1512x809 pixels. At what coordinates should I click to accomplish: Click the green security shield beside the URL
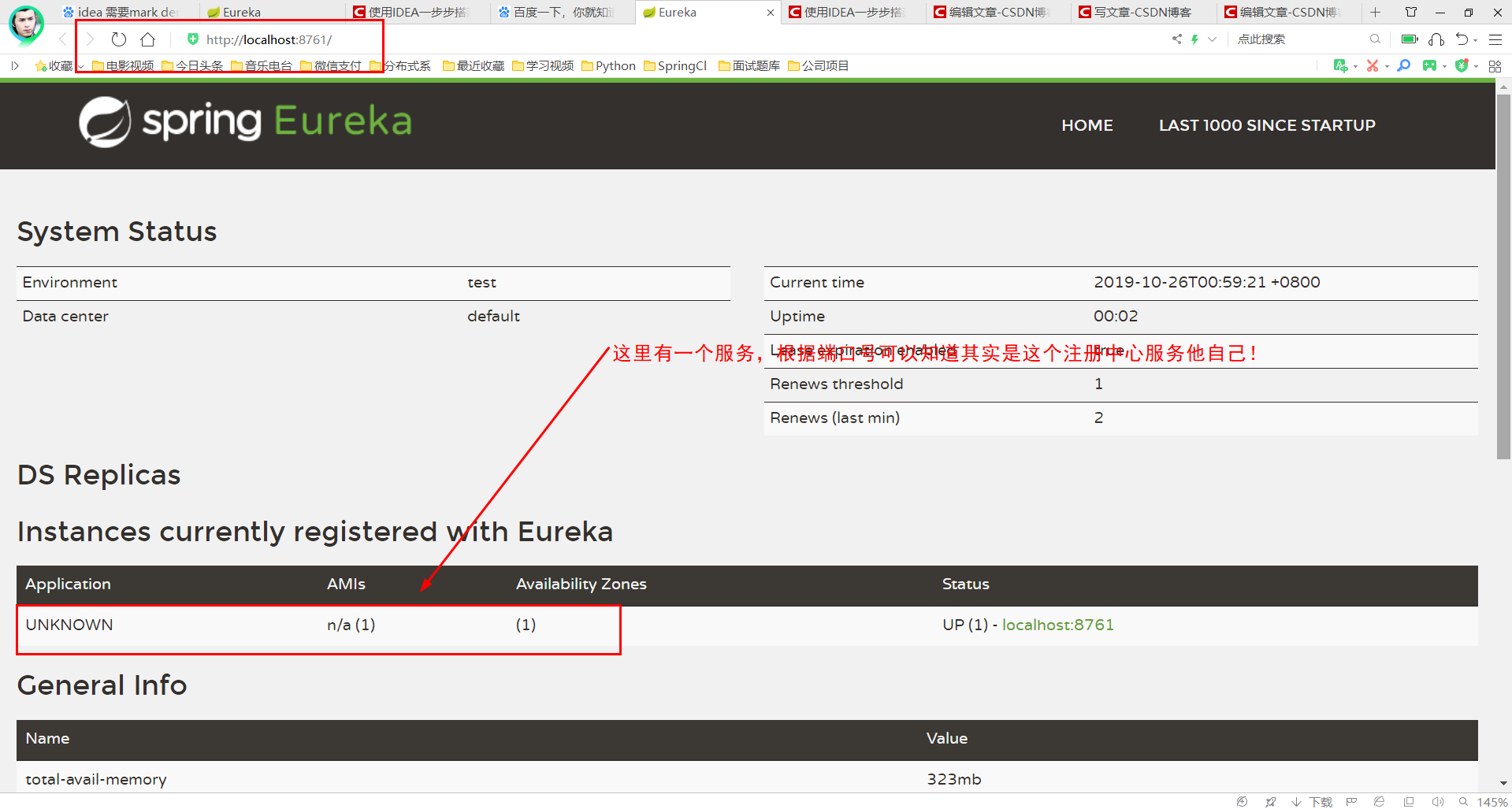(x=193, y=39)
